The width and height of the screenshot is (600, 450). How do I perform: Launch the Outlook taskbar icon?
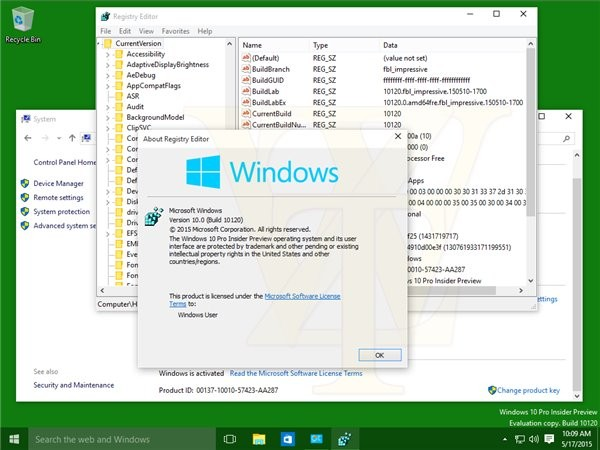(286, 439)
